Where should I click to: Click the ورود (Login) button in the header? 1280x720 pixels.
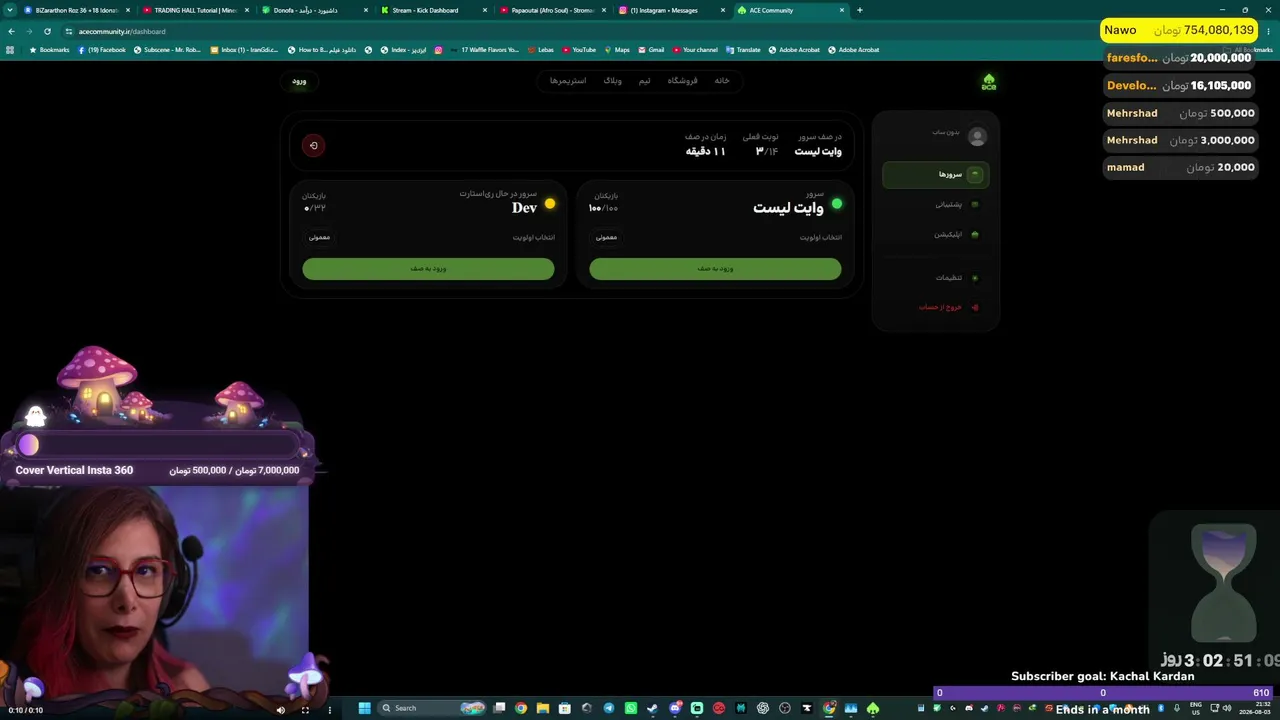299,81
